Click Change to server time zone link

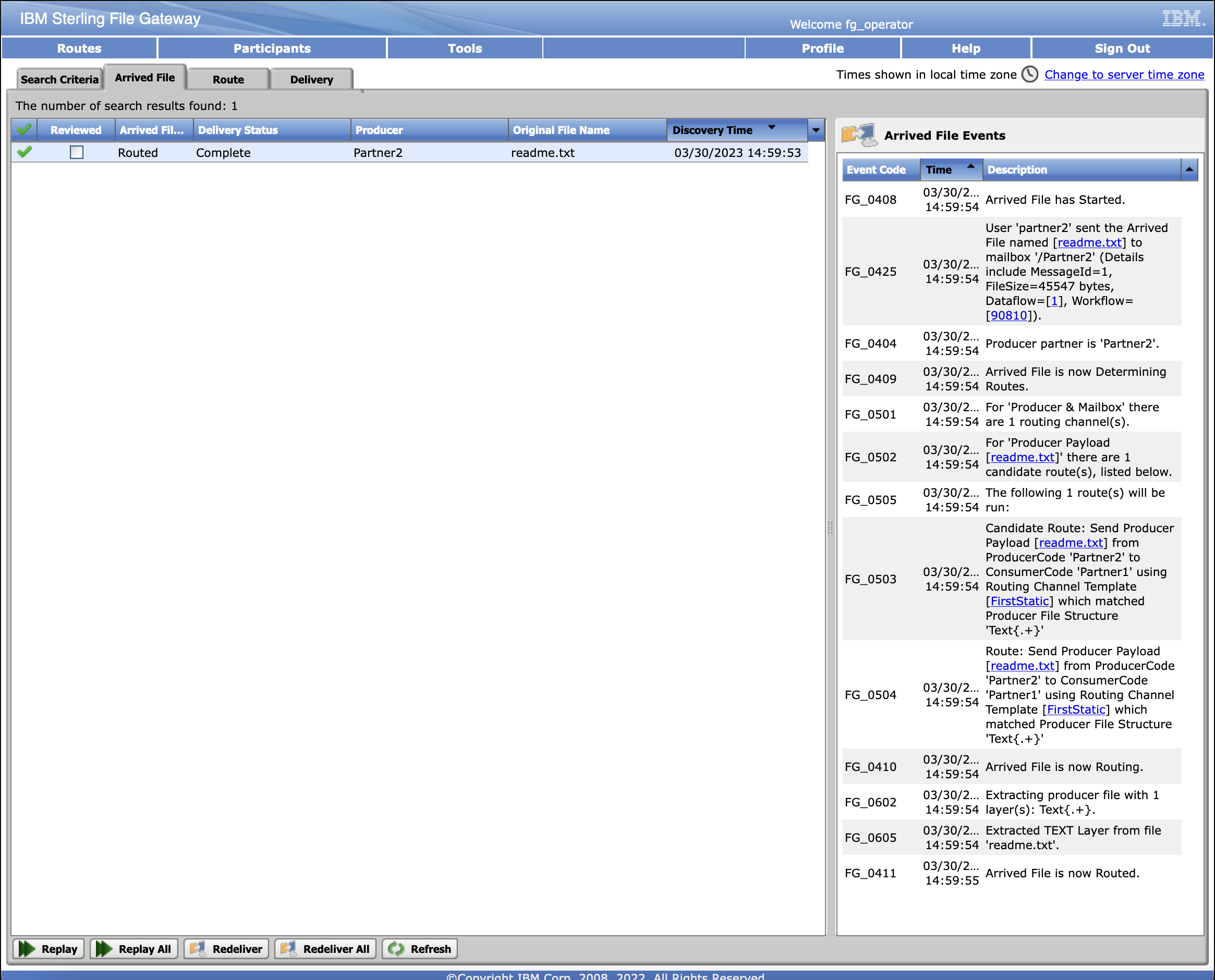click(x=1124, y=75)
